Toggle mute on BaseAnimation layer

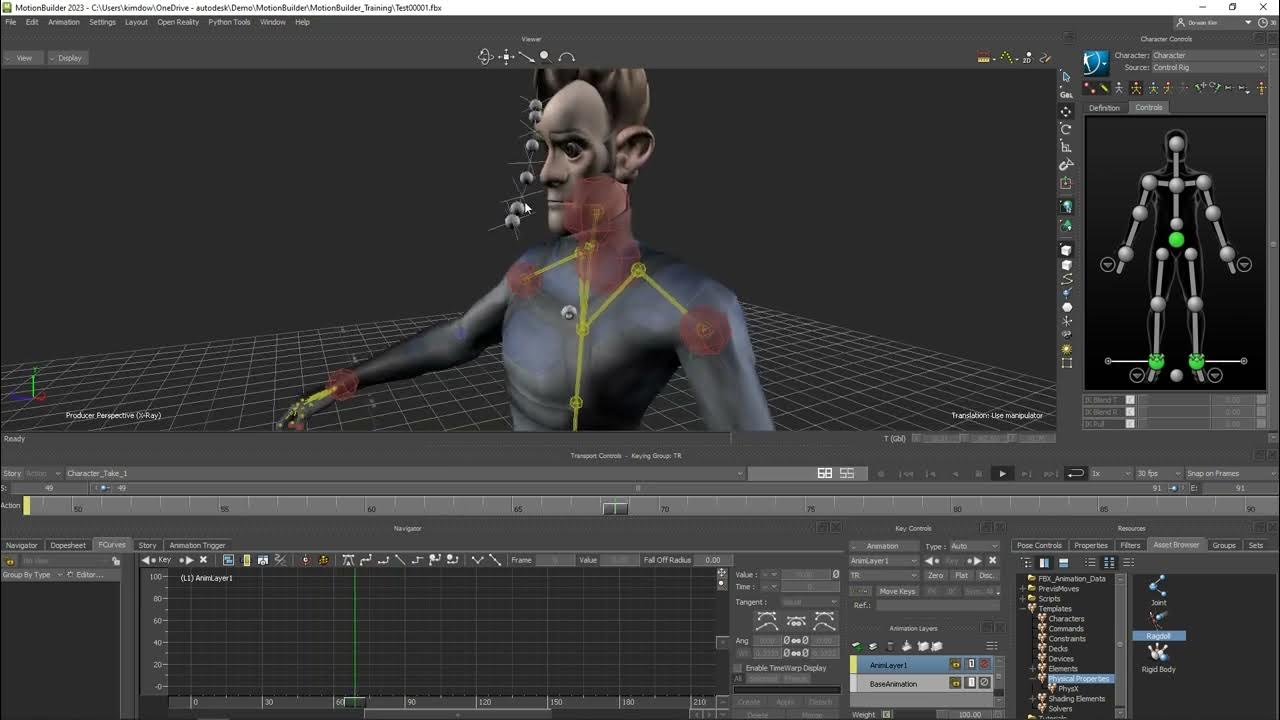[x=984, y=683]
